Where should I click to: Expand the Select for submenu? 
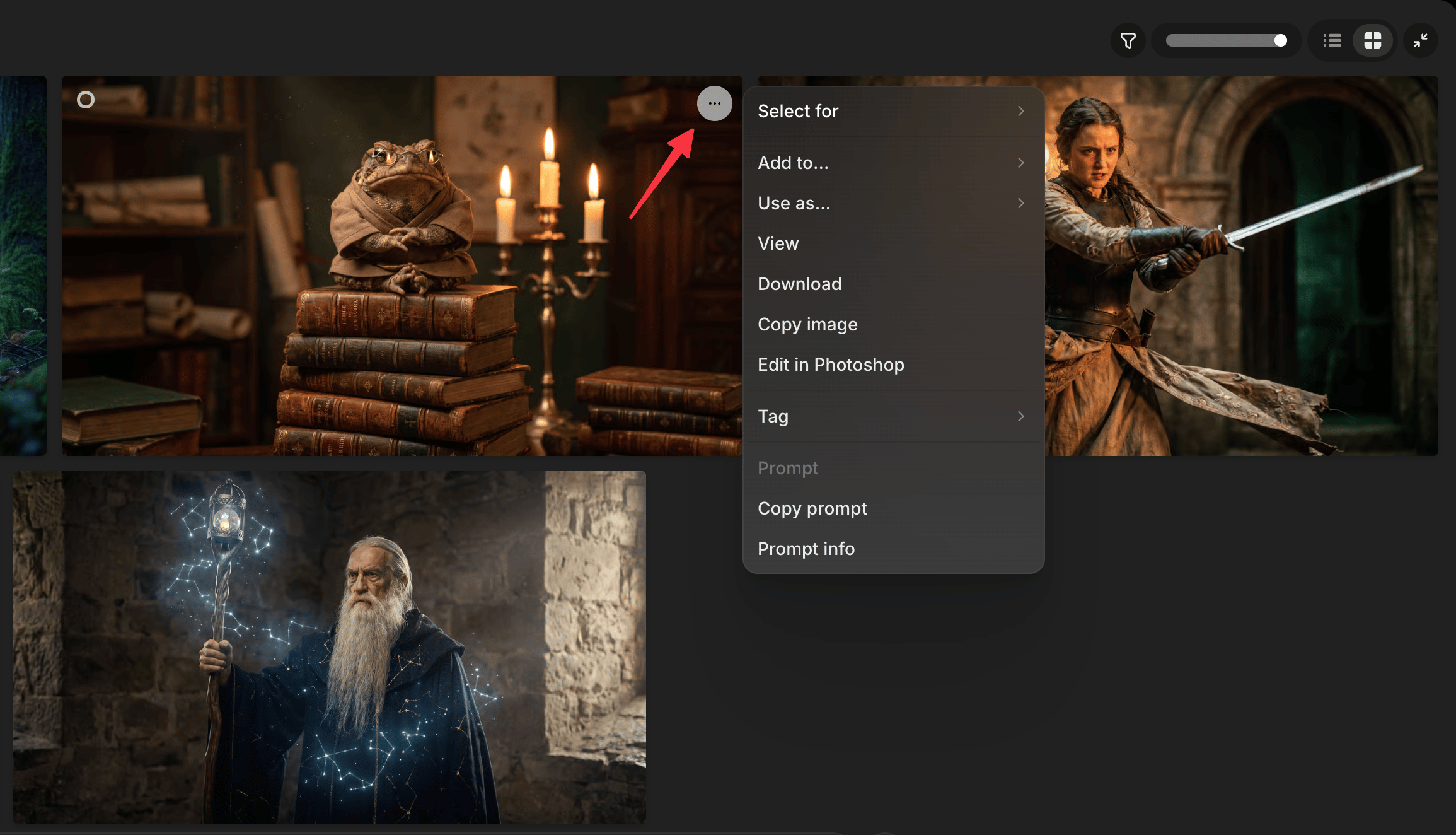tap(893, 112)
